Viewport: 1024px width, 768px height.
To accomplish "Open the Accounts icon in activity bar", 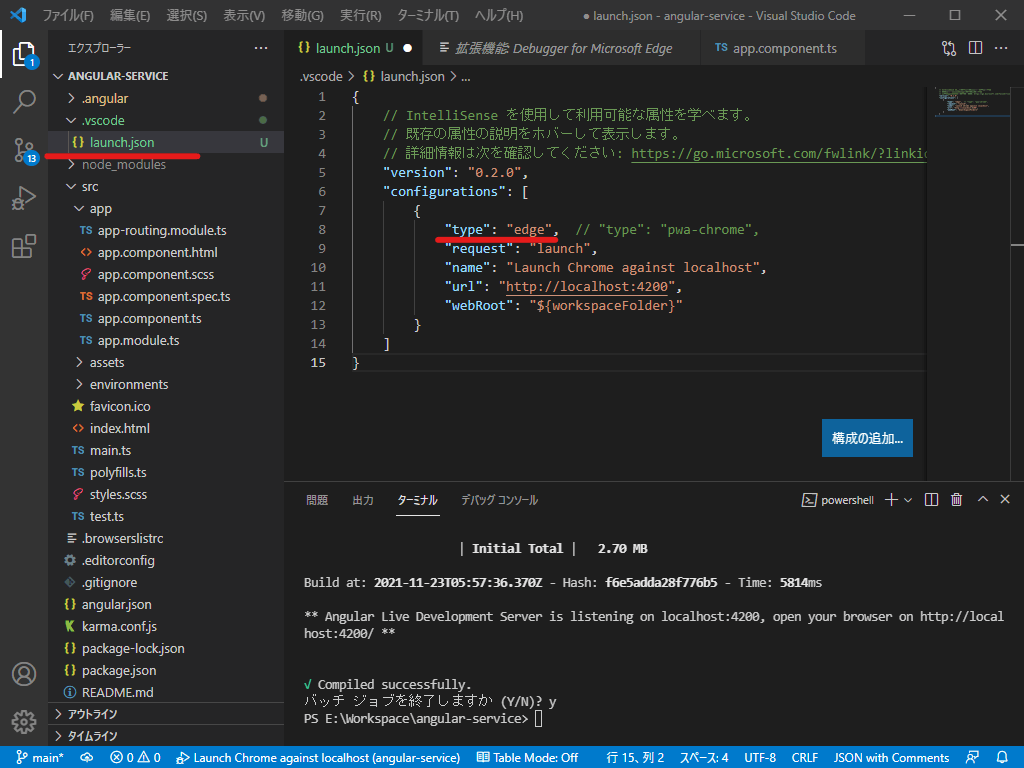I will click(x=24, y=673).
